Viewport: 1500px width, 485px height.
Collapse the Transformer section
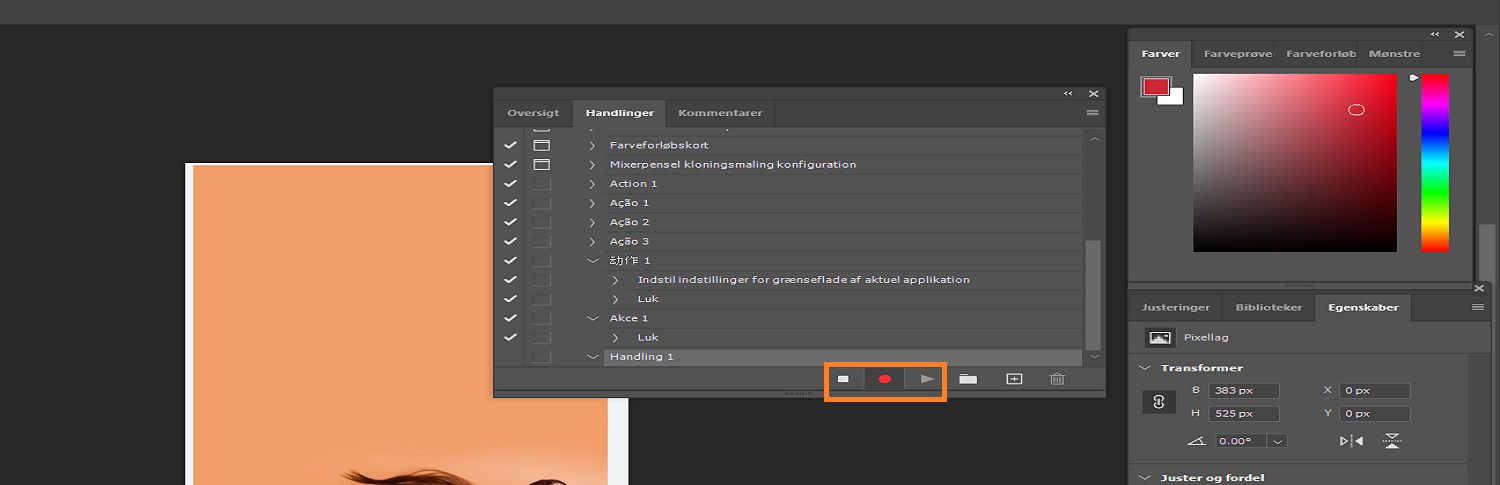[x=1145, y=368]
